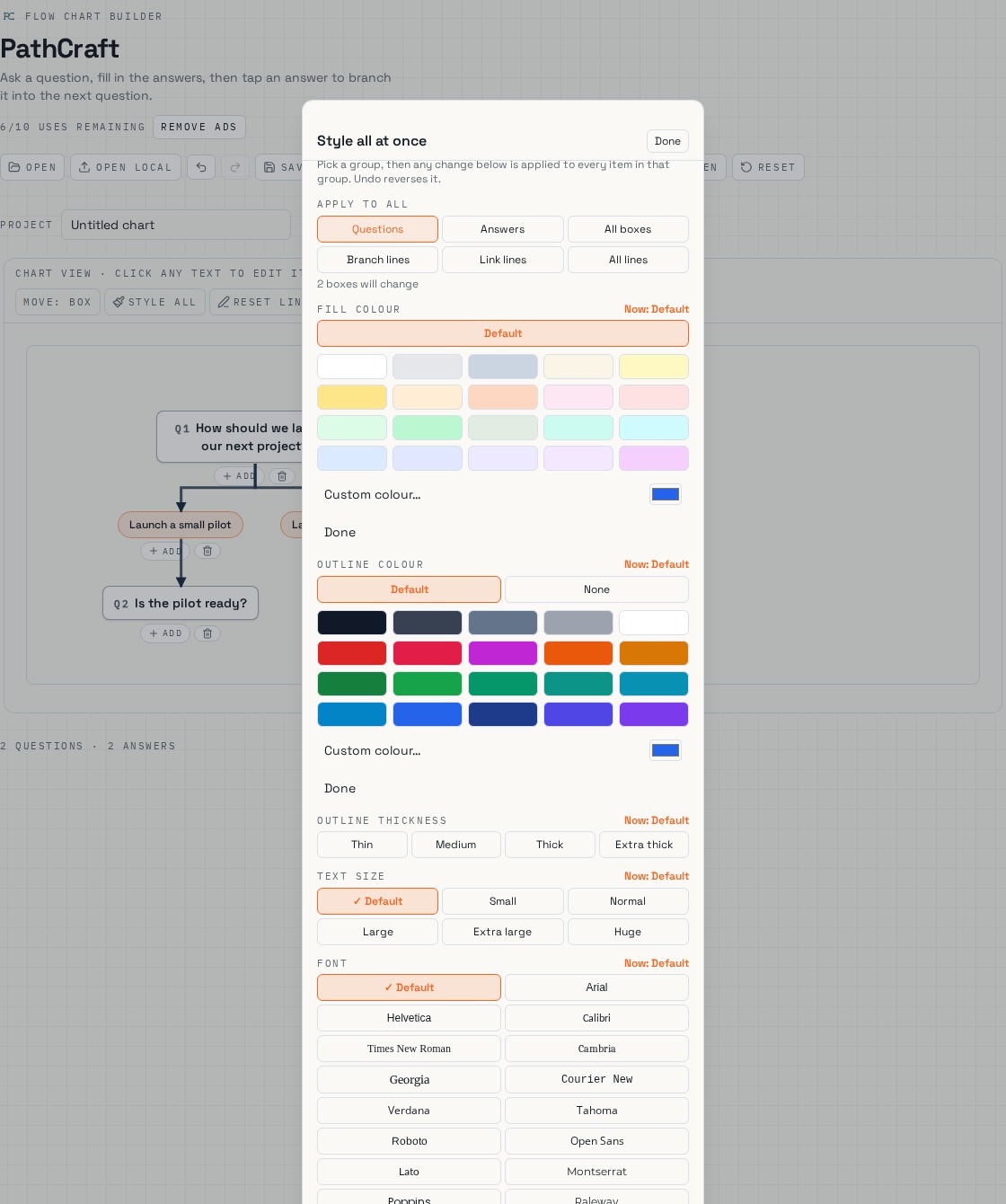This screenshot has width=1006, height=1204.
Task: Pick the dark navy outline swatch
Action: click(352, 623)
